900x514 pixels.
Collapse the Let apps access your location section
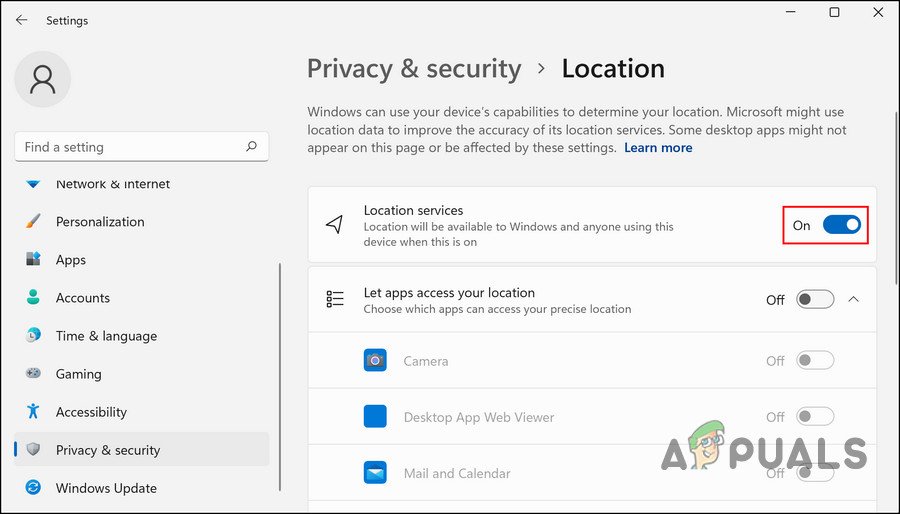(854, 299)
